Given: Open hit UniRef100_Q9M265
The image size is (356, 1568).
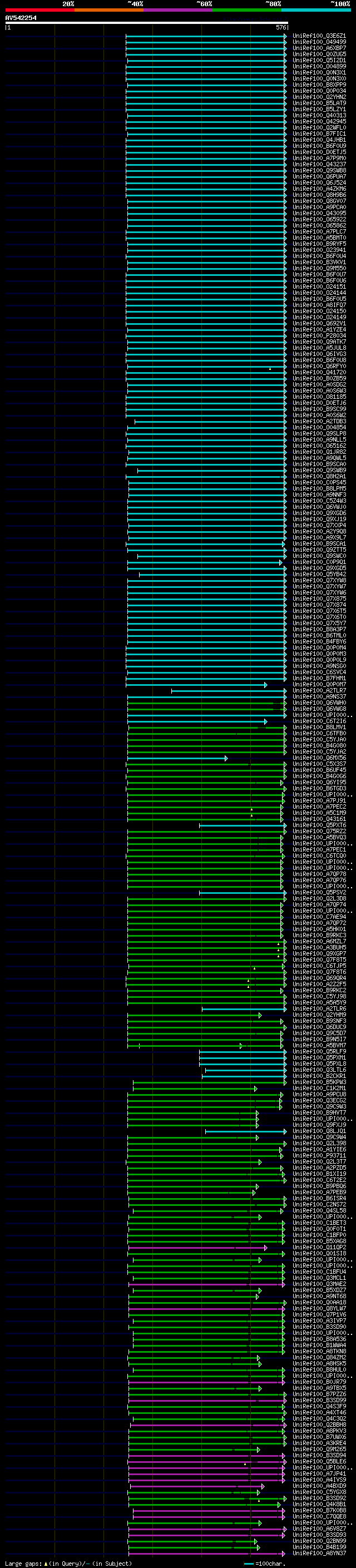Looking at the screenshot, I should pyautogui.click(x=319, y=1450).
